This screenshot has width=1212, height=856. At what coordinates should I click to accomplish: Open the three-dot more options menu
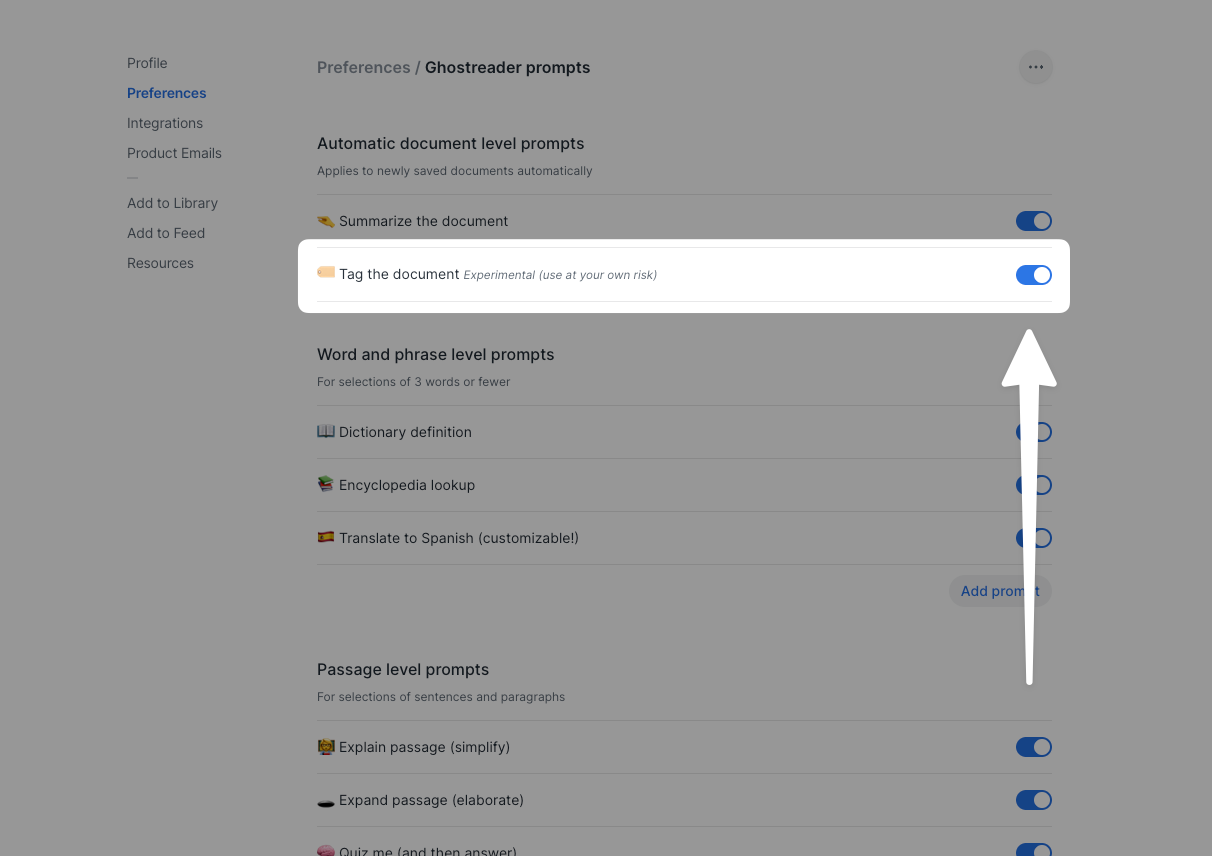[1035, 68]
